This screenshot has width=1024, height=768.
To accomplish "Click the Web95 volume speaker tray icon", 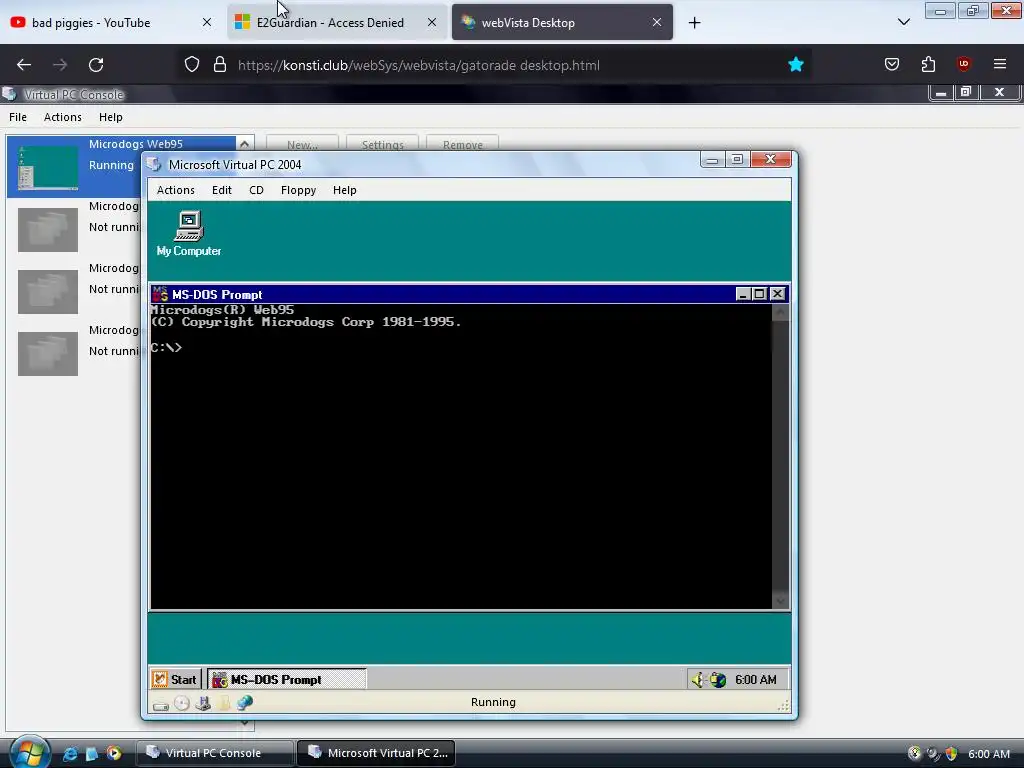I will tap(698, 680).
